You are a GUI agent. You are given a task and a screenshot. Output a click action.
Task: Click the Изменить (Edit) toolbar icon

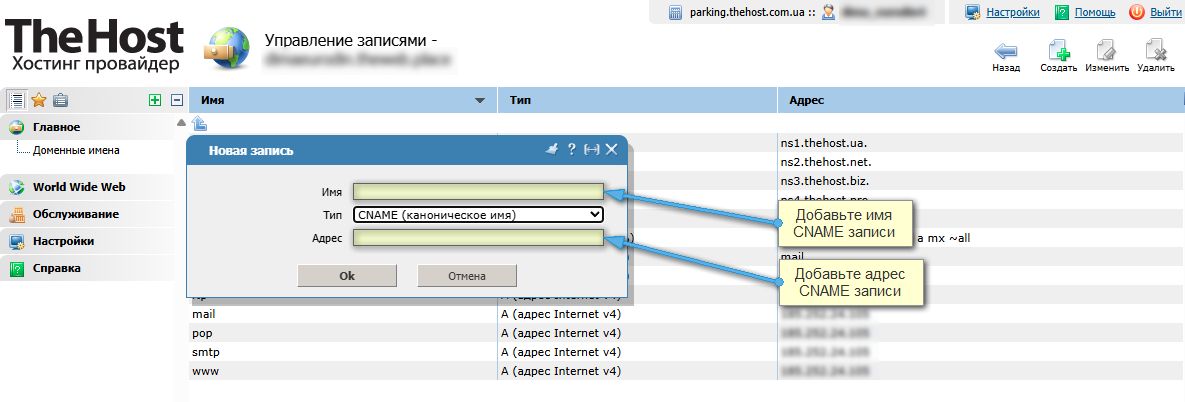pos(1106,52)
